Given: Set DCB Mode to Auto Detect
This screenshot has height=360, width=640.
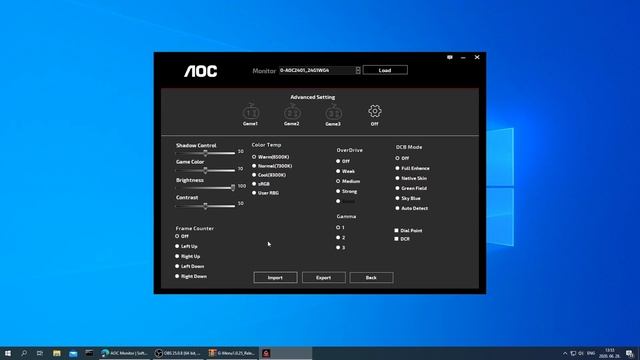Looking at the screenshot, I should (x=411, y=208).
